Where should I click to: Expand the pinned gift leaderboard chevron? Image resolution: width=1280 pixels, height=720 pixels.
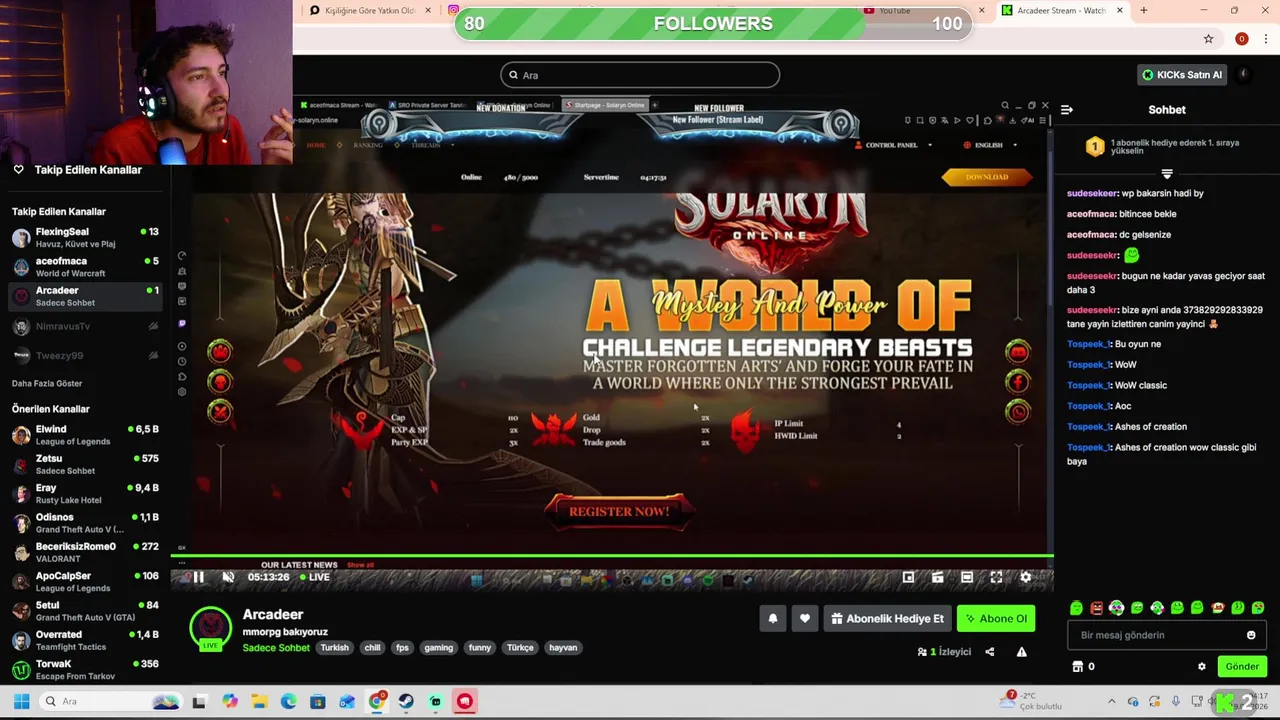point(1167,174)
